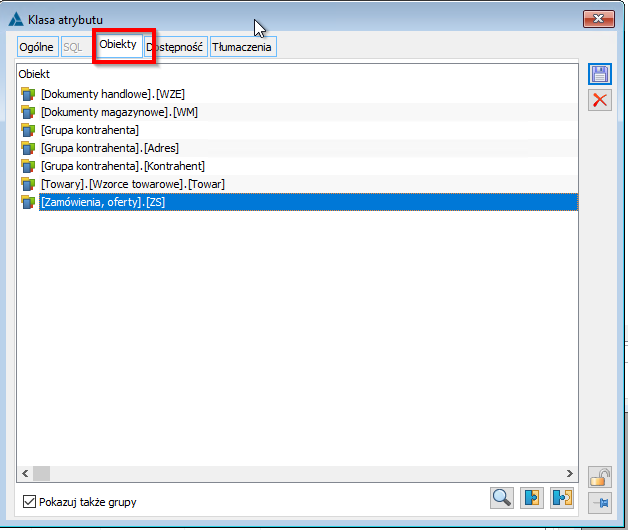The height and width of the screenshot is (530, 628).
Task: Switch to the Ogólne tab
Action: pyautogui.click(x=36, y=47)
